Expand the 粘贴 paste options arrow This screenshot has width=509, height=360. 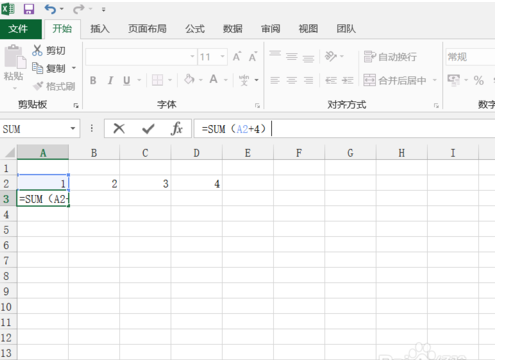[15, 88]
